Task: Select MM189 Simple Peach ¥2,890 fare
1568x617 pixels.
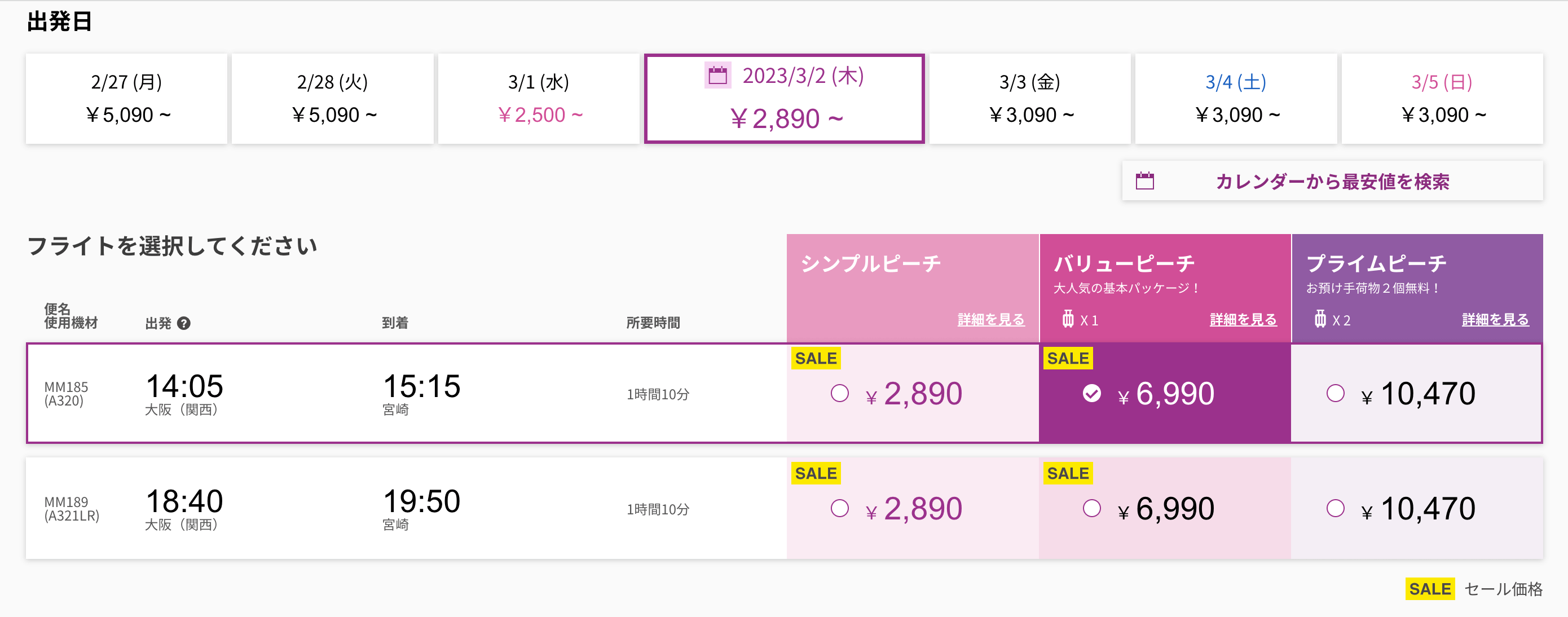Action: 839,508
